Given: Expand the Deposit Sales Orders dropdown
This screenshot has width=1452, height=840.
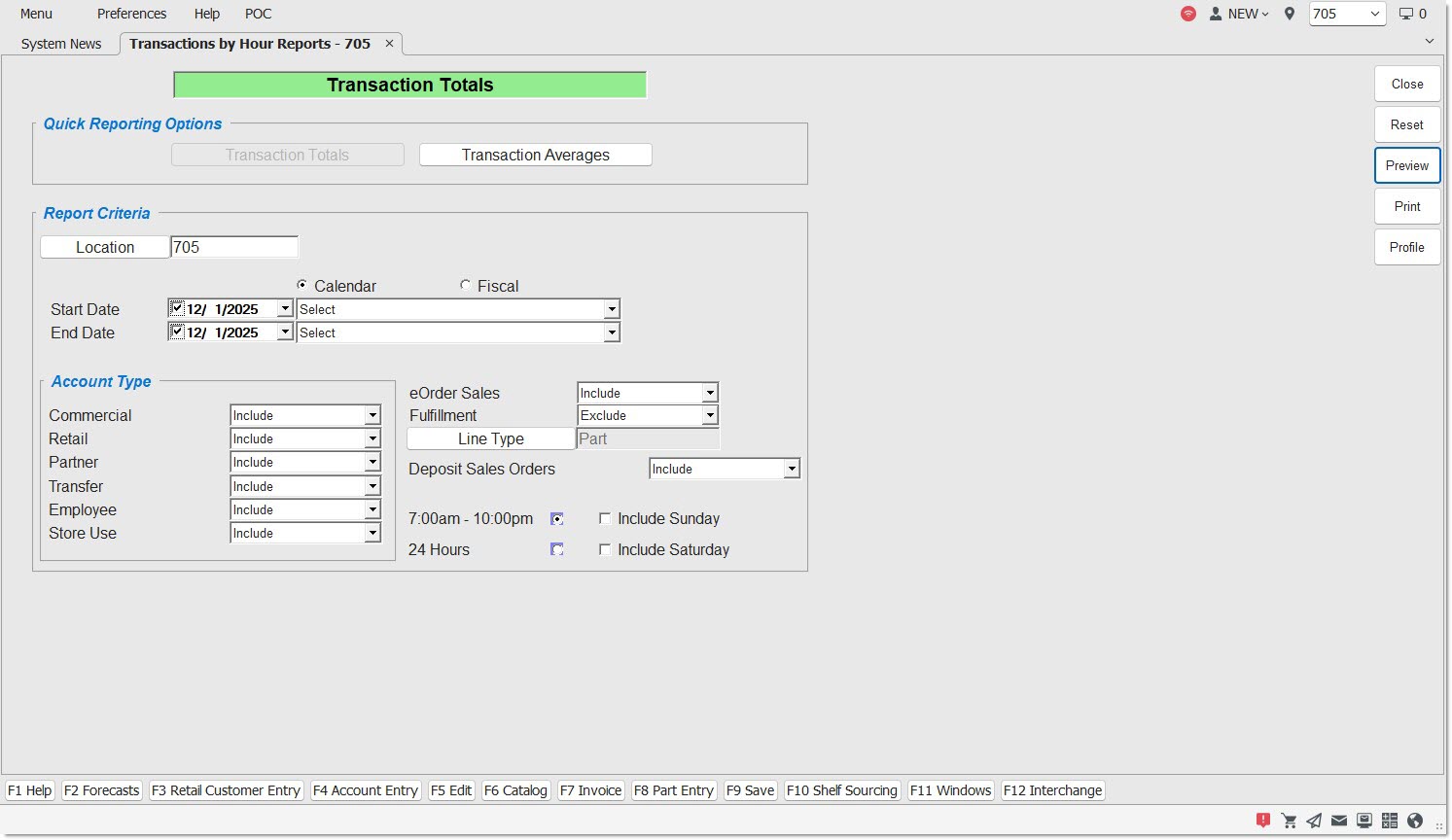Looking at the screenshot, I should point(792,470).
